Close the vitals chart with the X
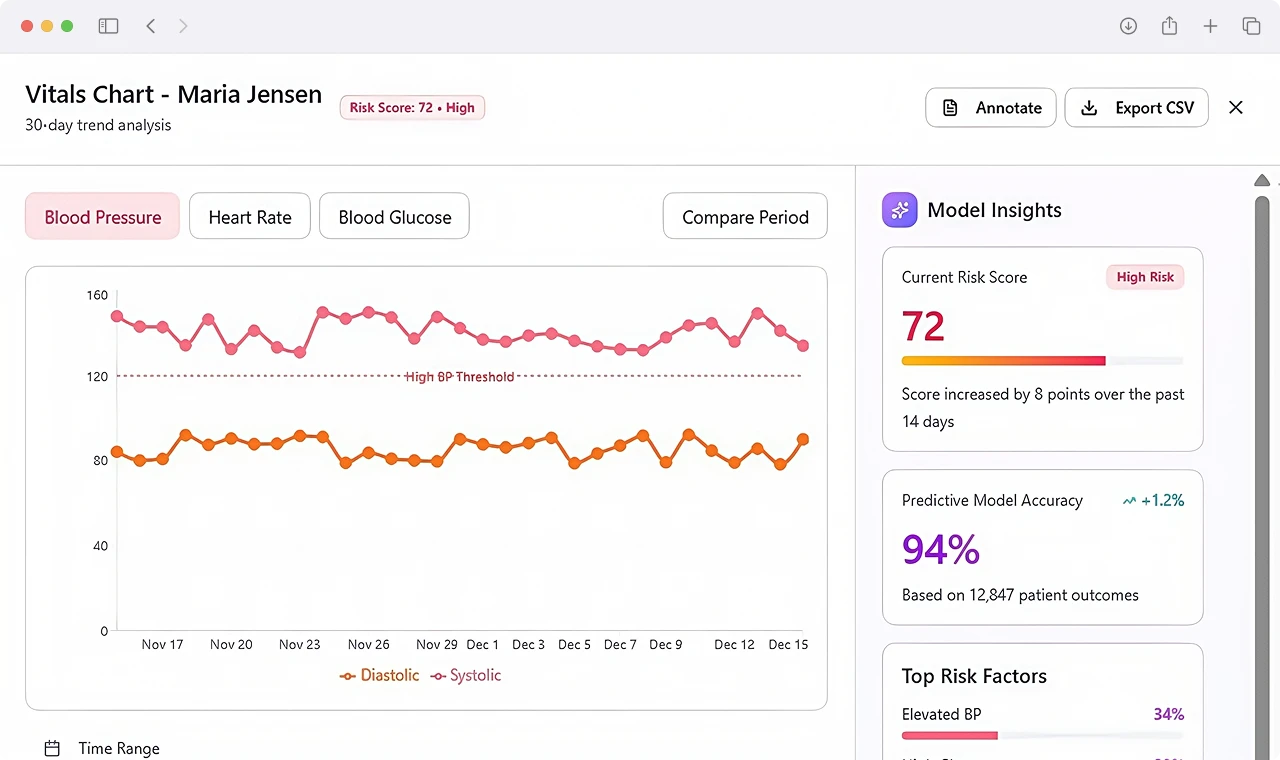The height and width of the screenshot is (760, 1280). coord(1236,107)
